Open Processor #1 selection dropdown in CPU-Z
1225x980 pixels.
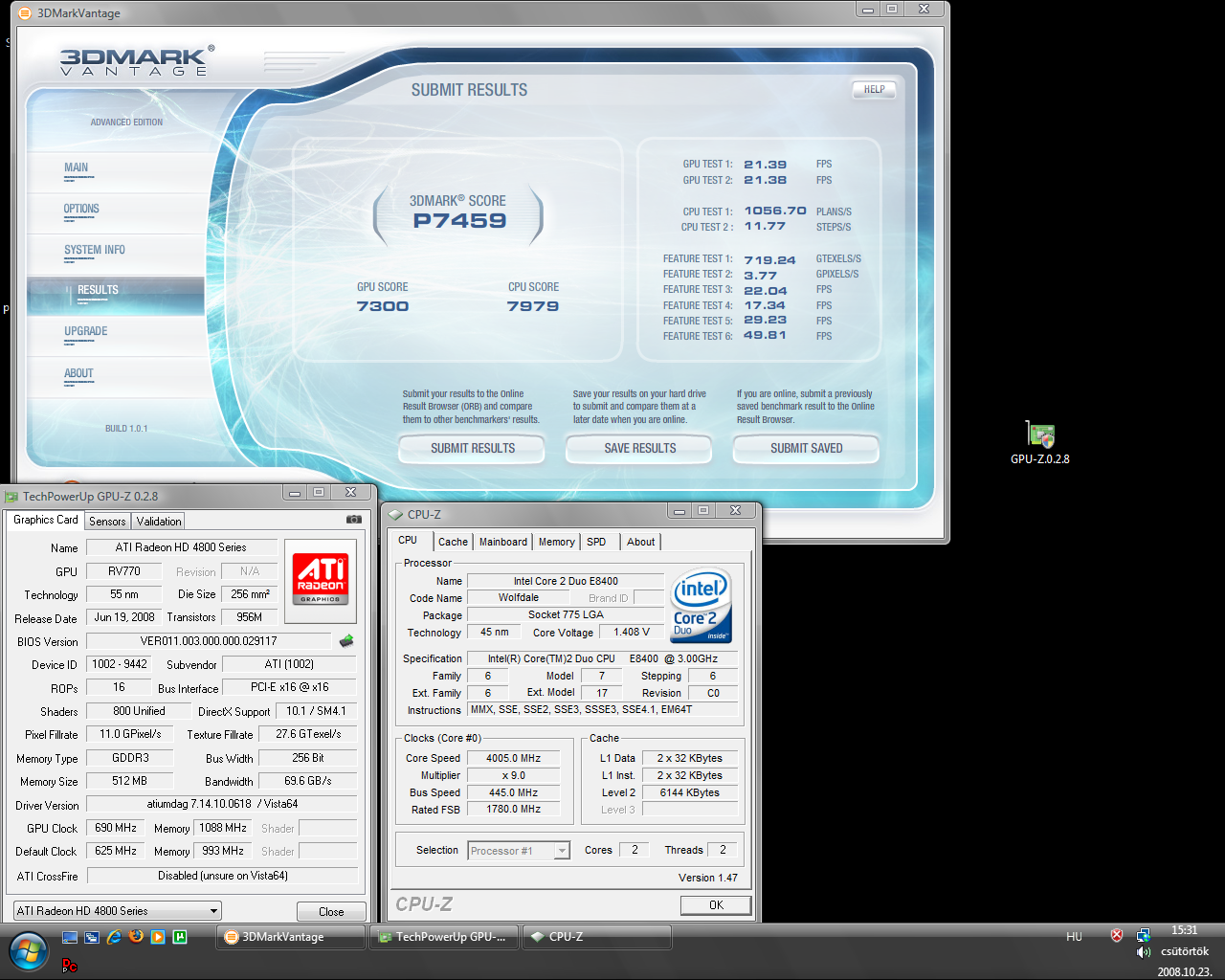pos(519,850)
